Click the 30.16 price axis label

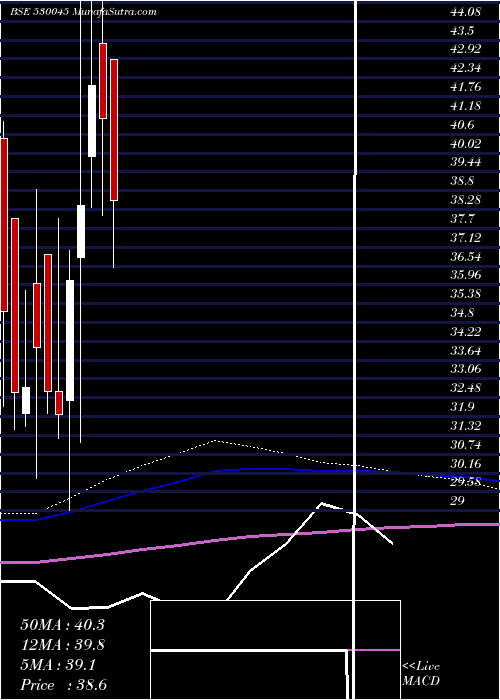466,463
